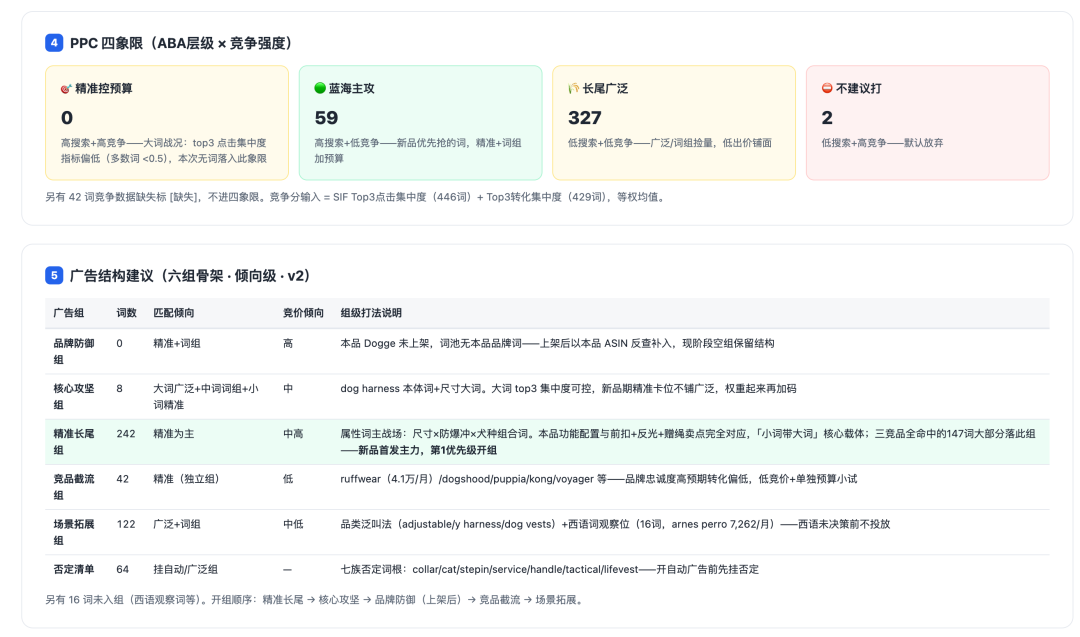Click word count 8 in 核心攻坚组 row

(120, 388)
